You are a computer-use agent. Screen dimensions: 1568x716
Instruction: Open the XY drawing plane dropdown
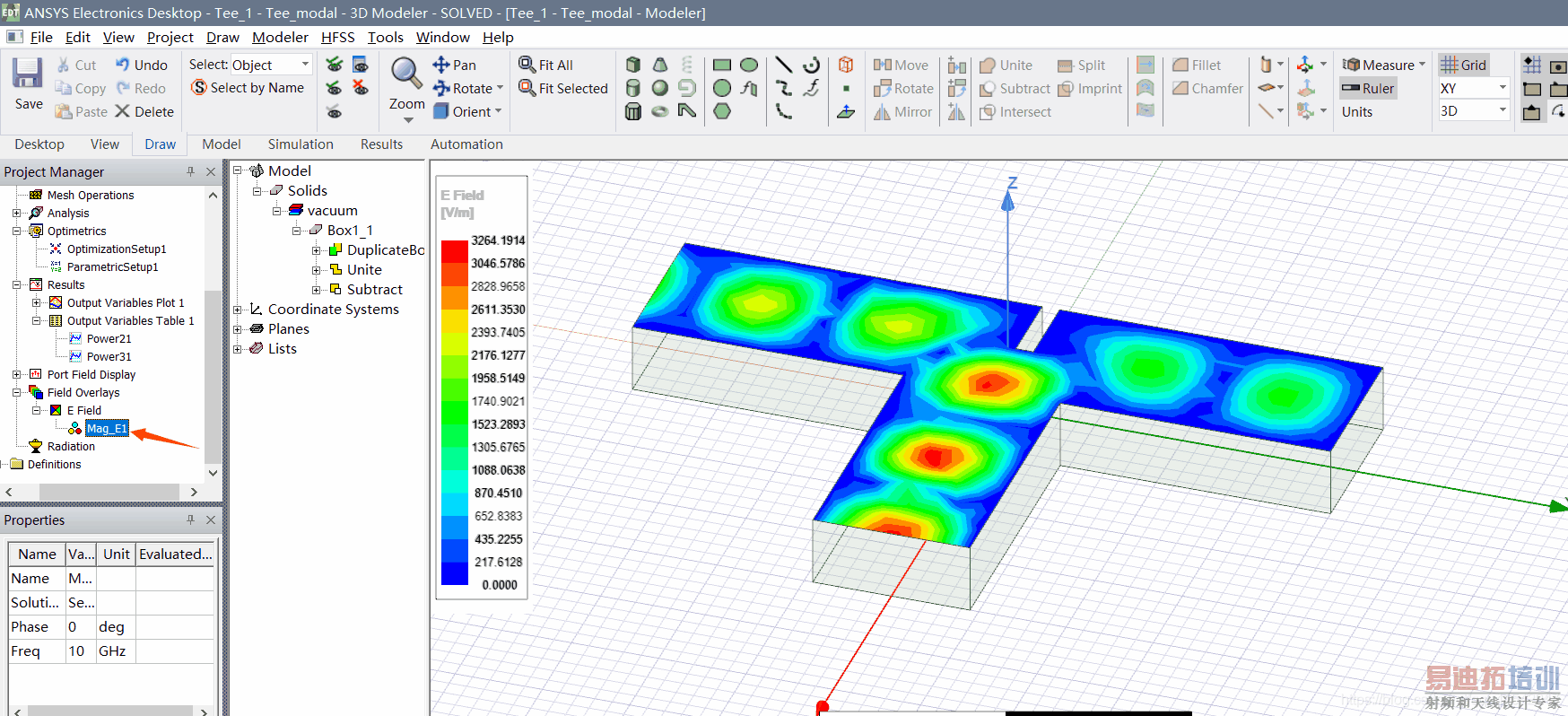click(1503, 88)
